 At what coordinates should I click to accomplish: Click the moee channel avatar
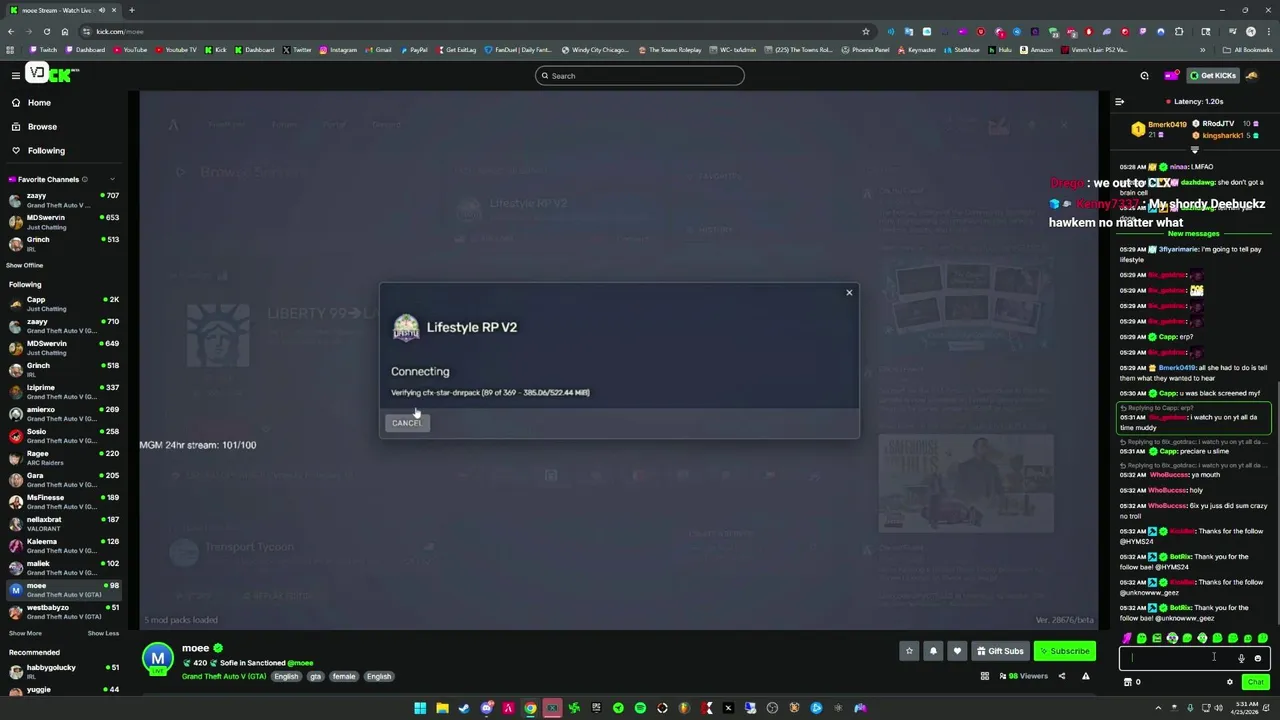(x=157, y=658)
